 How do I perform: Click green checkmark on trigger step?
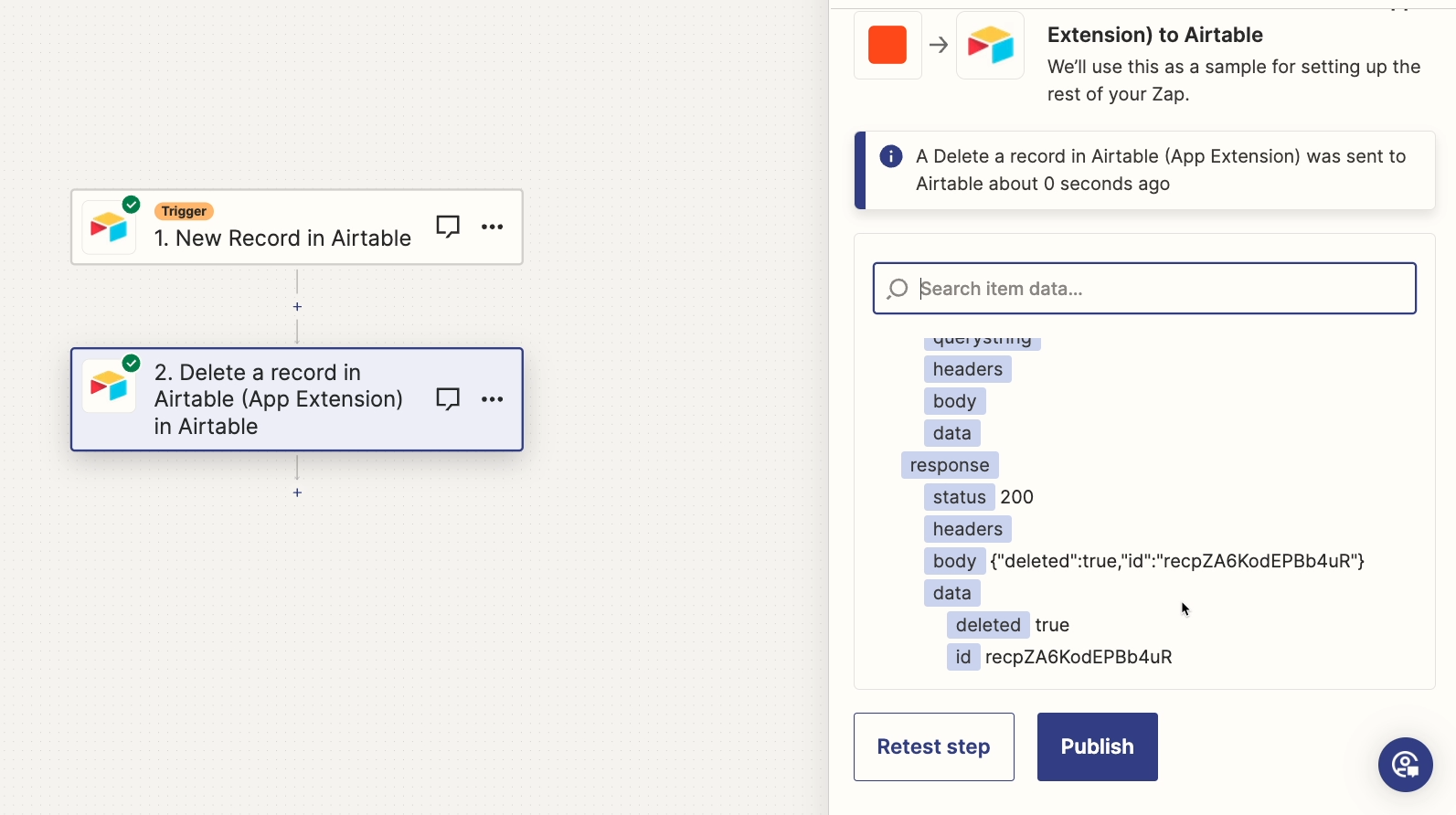[x=132, y=205]
